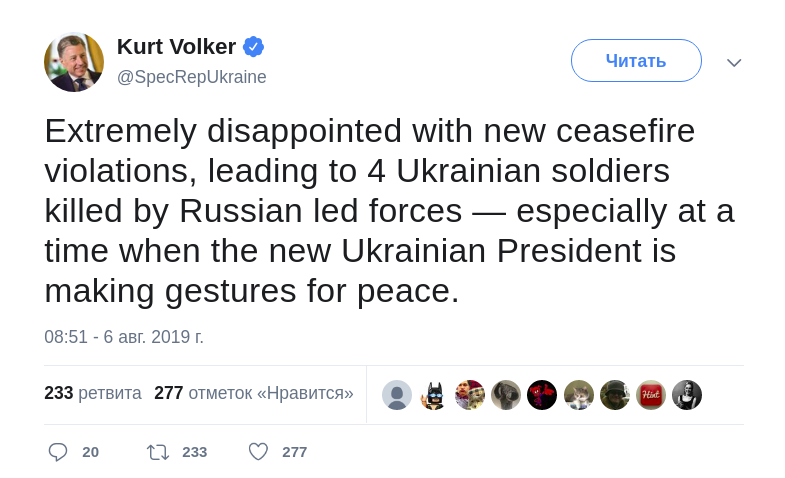Screen dimensions: 785x478
Task: Click the soldier in helmet avatar
Action: [615, 395]
